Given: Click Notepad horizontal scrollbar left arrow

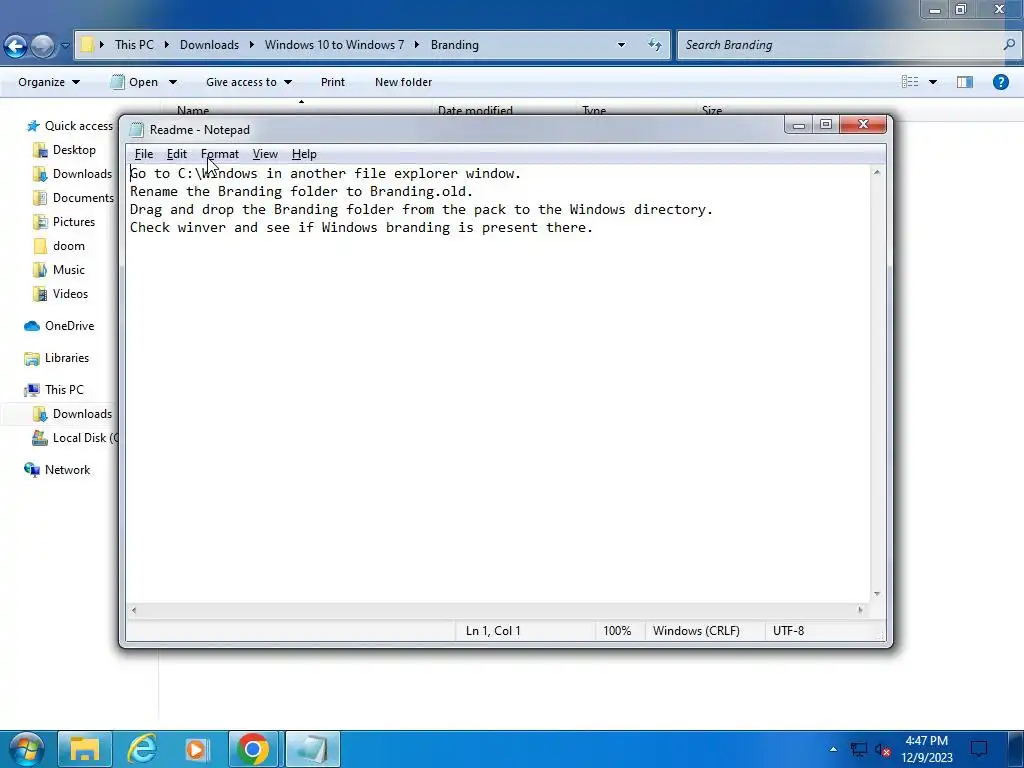Looking at the screenshot, I should point(134,610).
